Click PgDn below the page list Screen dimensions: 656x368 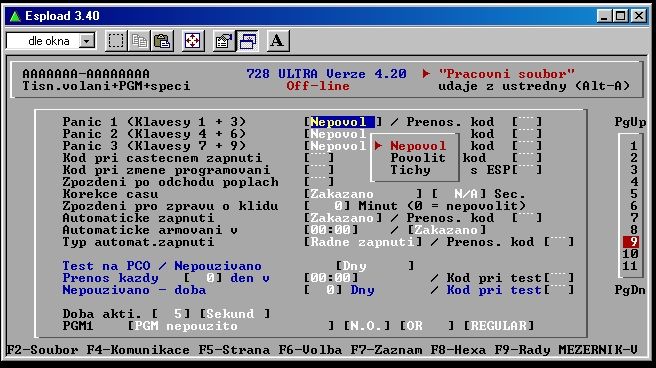(x=630, y=290)
